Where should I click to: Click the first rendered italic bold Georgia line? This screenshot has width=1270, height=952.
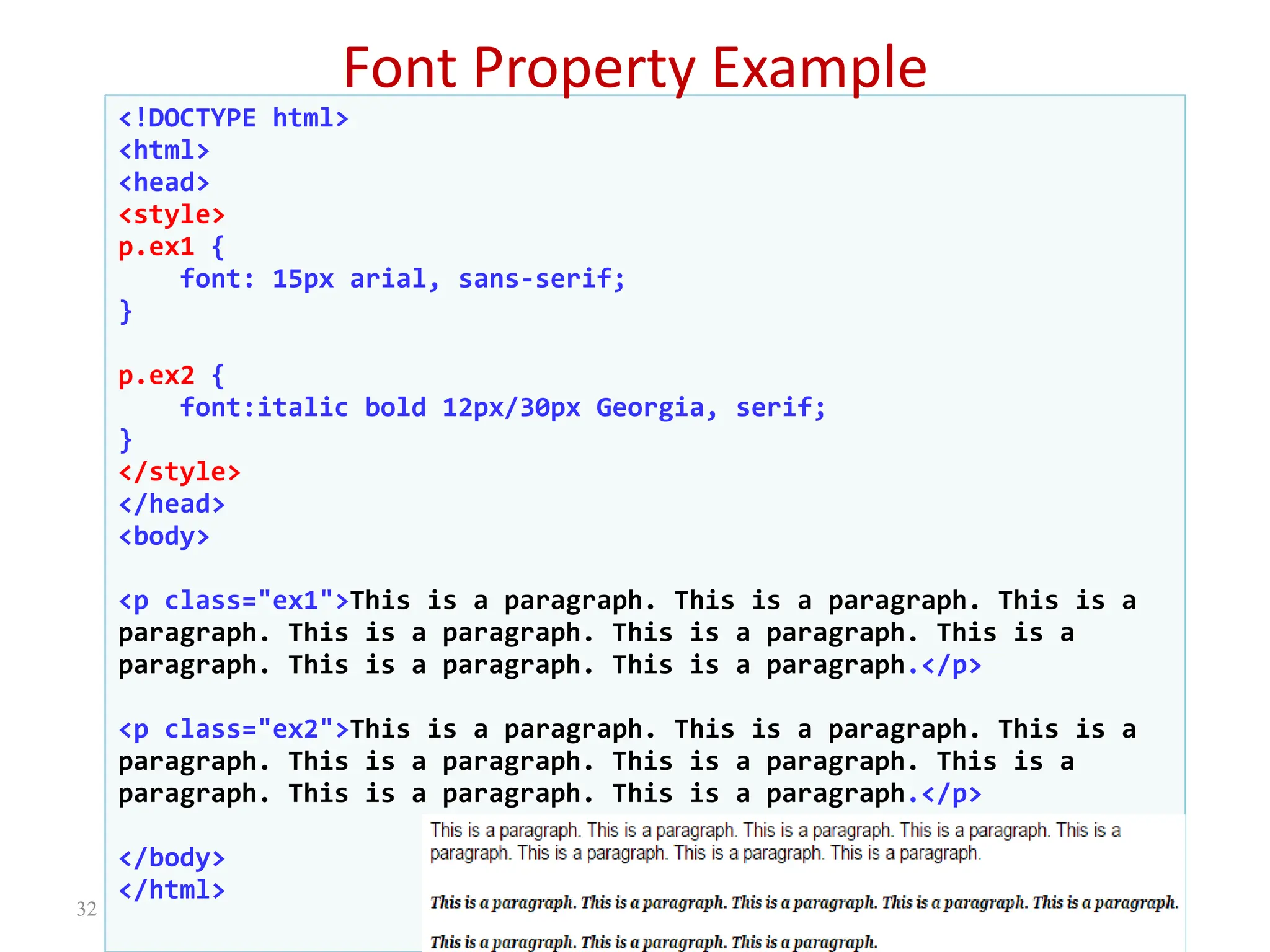[804, 902]
